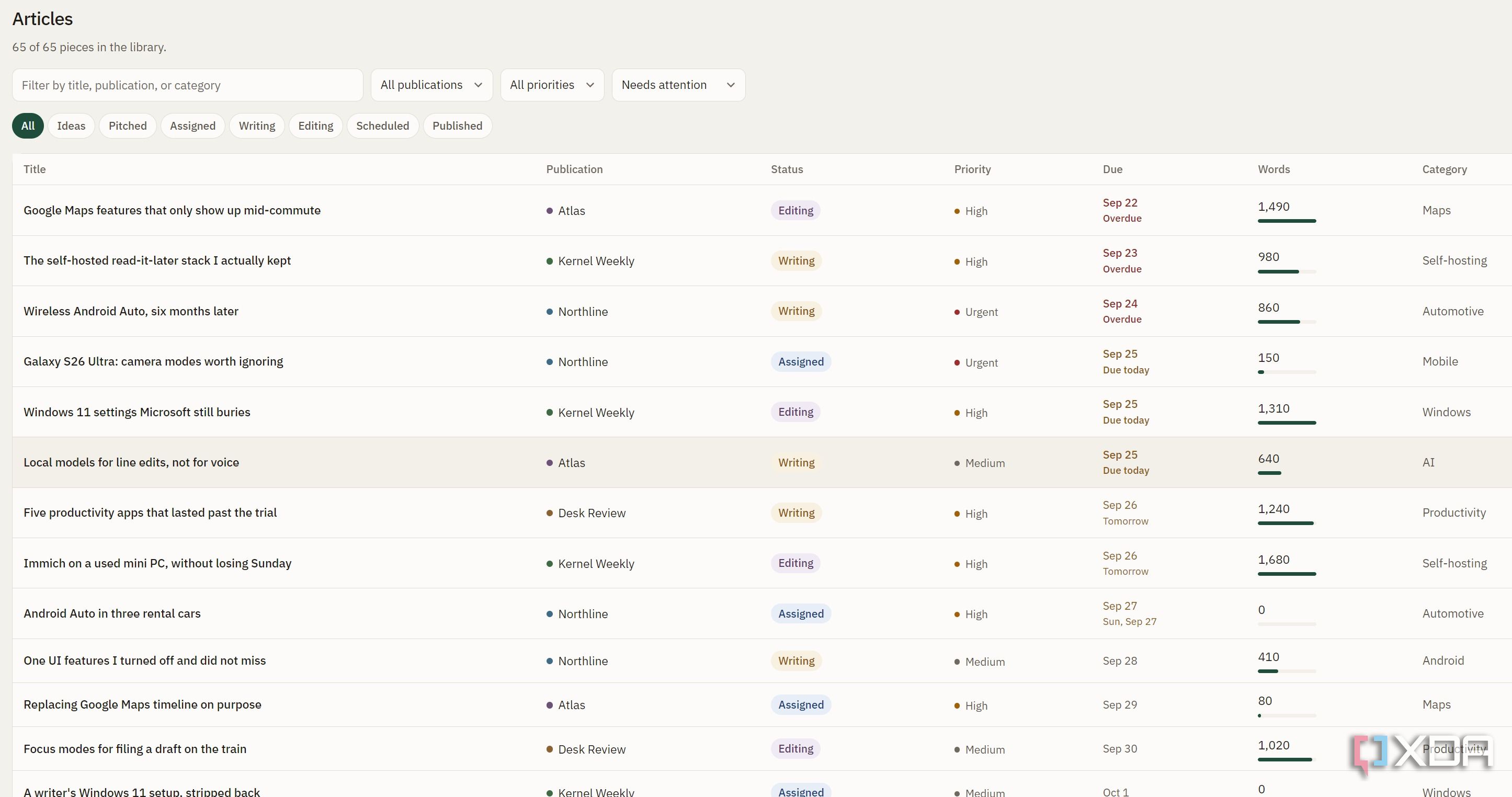This screenshot has height=797, width=1512.
Task: Click Assigned badge on Galaxy S26 Ultra row
Action: [801, 361]
